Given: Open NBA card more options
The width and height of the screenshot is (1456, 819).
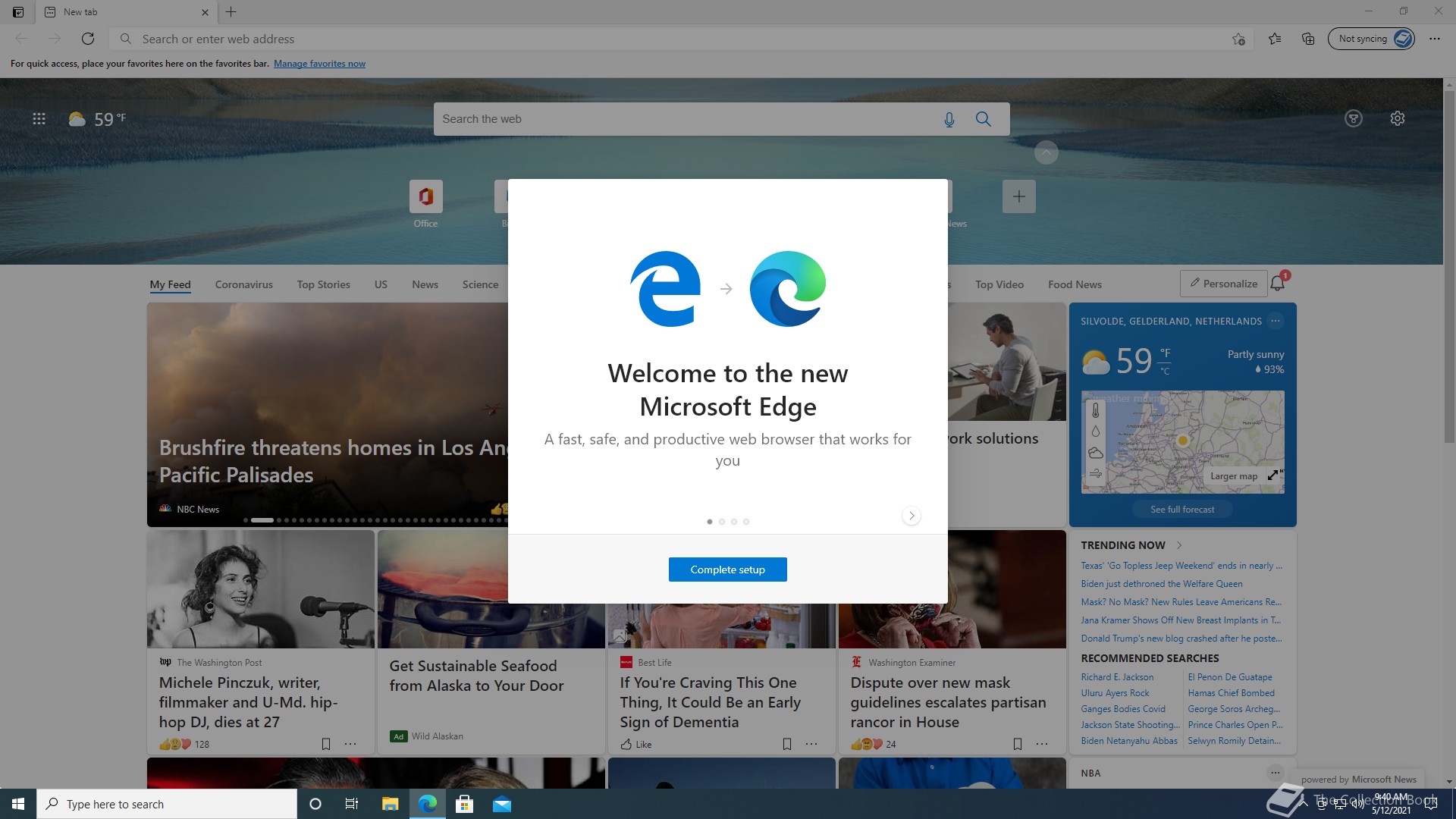Looking at the screenshot, I should click(1276, 773).
